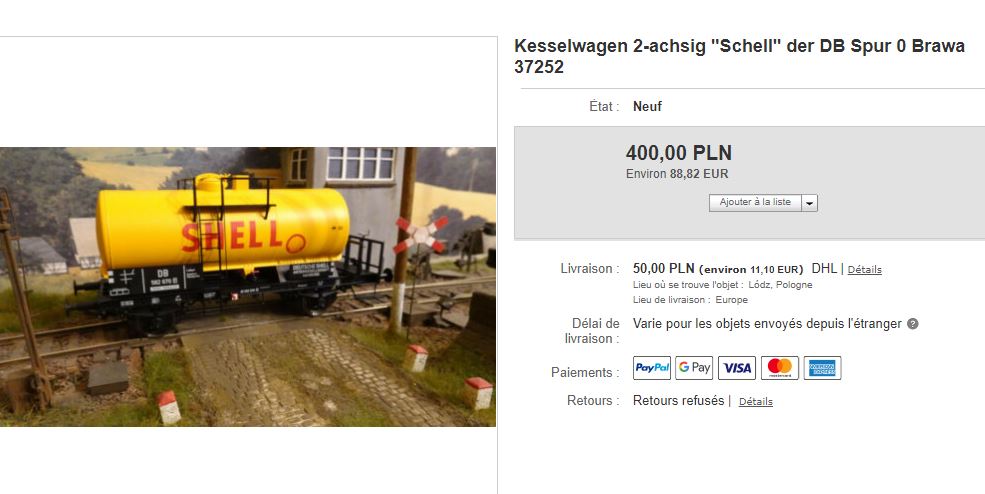Click the VISA payment icon
The height and width of the screenshot is (494, 985).
coord(737,368)
